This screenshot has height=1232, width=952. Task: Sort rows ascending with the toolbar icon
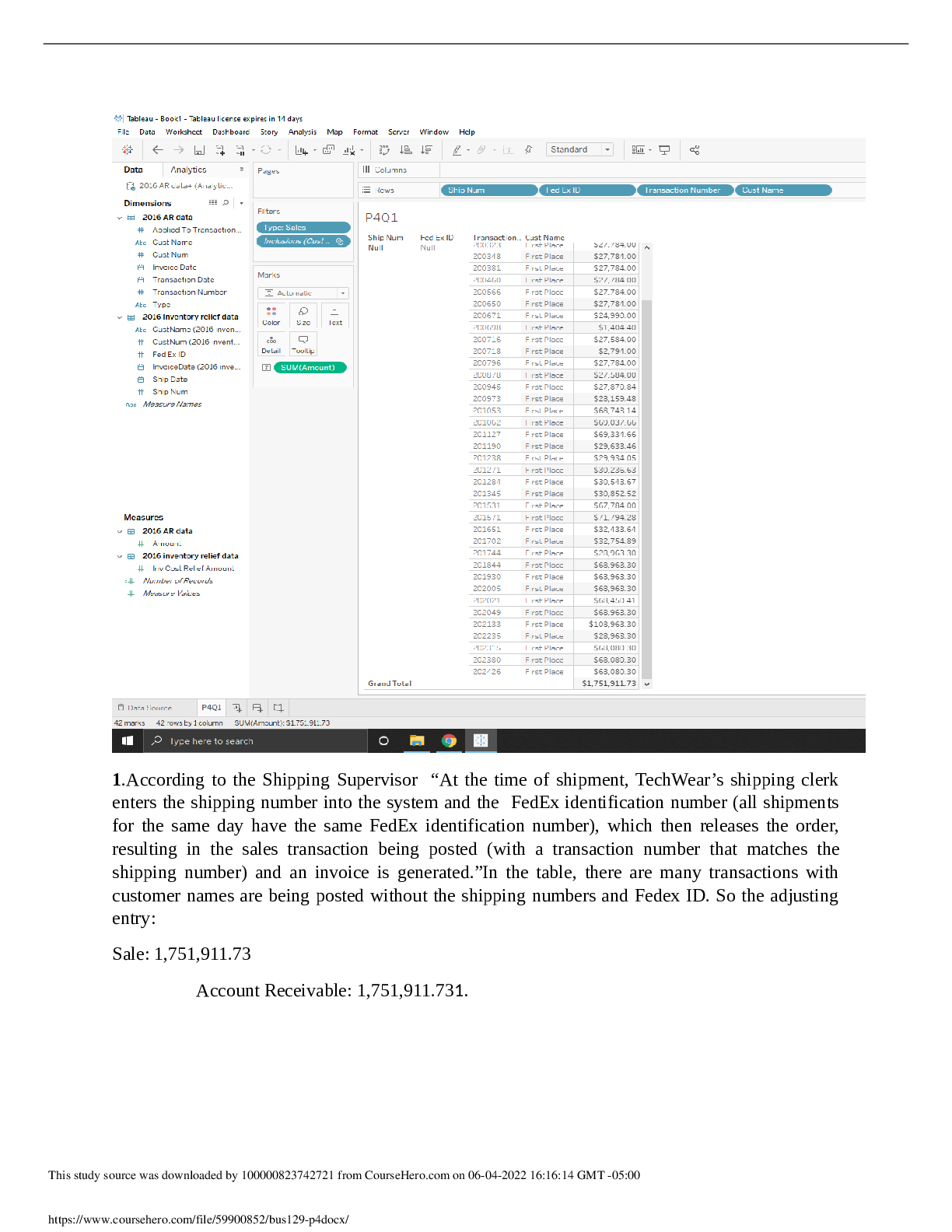pos(405,150)
